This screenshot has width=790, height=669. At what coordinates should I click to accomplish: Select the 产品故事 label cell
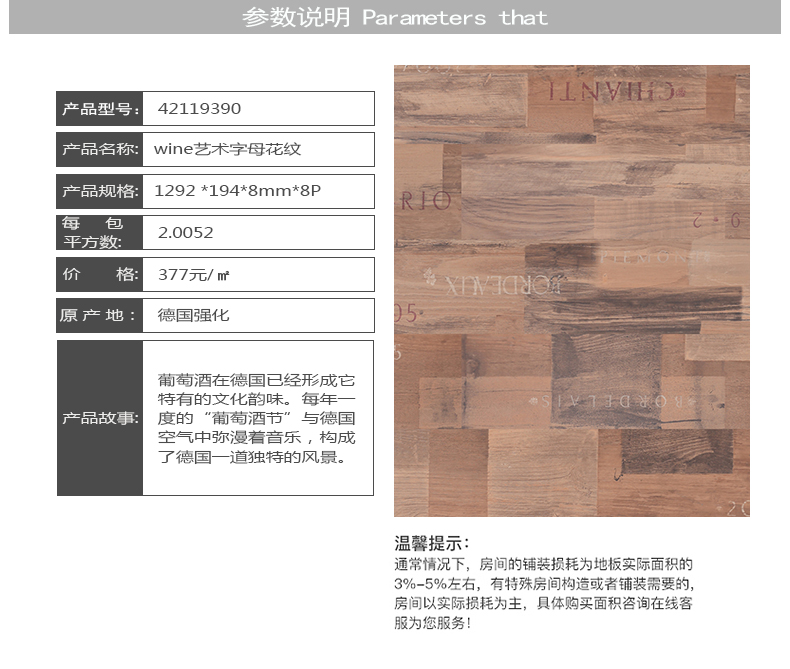[x=100, y=418]
